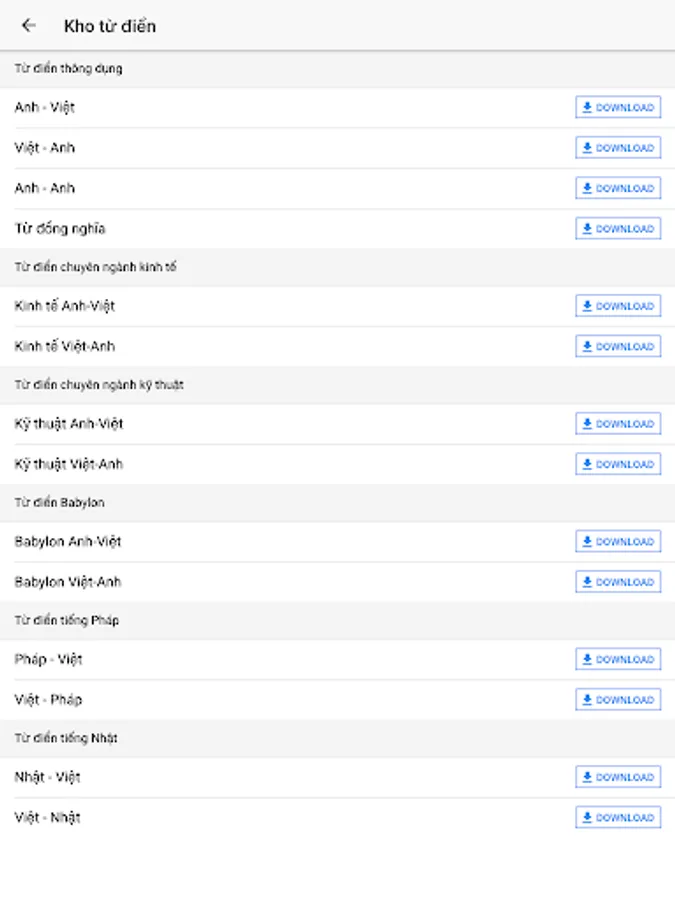Download the Việt - Pháp dictionary
This screenshot has width=675, height=900.
click(618, 700)
